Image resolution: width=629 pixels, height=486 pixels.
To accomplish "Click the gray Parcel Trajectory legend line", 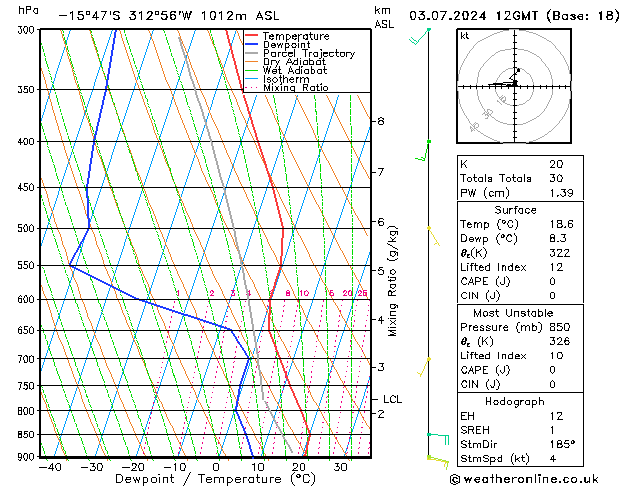I will coord(252,53).
